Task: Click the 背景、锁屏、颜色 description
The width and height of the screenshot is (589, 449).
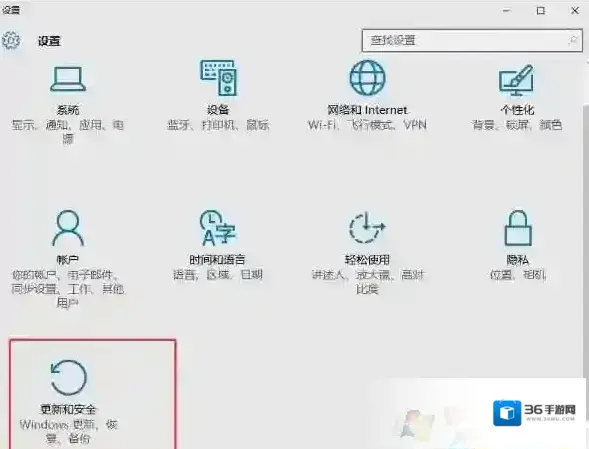Action: pos(517,125)
